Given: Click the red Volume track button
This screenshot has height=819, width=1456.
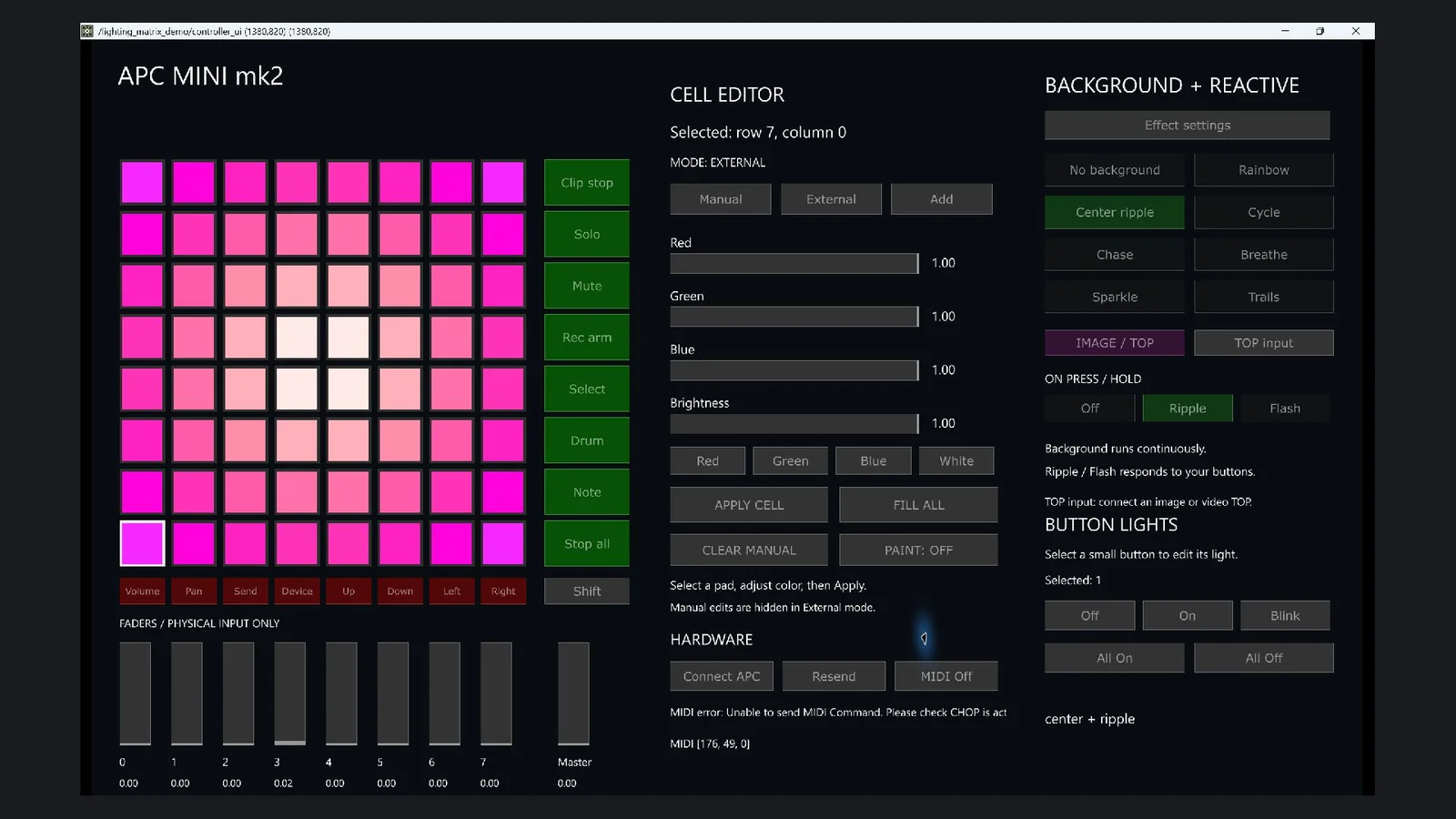Looking at the screenshot, I should pos(142,591).
